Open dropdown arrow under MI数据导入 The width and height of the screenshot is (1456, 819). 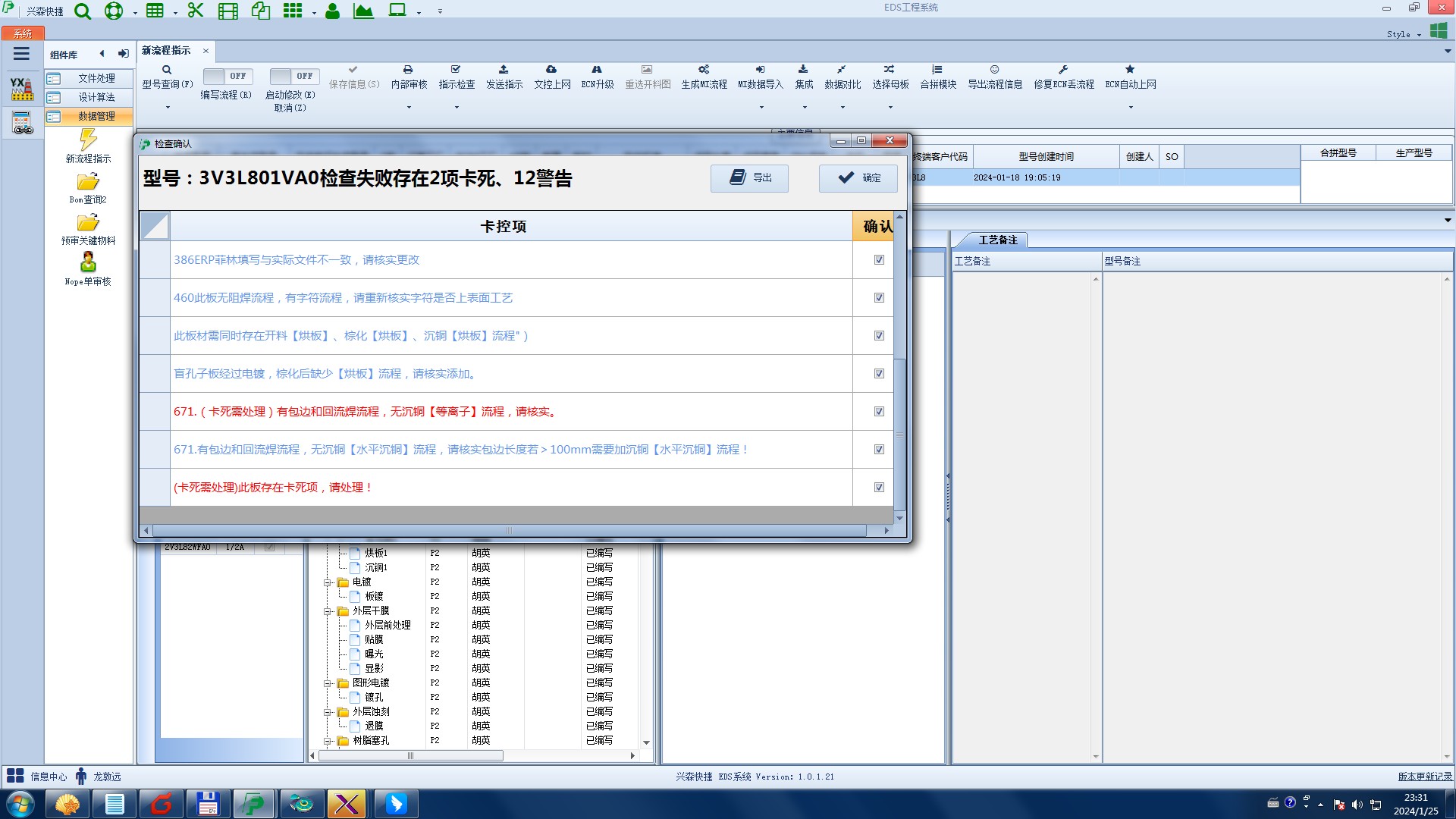pyautogui.click(x=761, y=108)
